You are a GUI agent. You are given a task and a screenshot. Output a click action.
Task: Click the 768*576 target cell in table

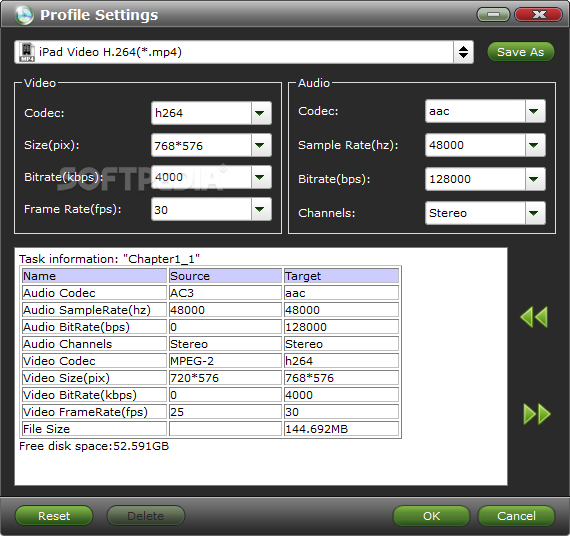click(x=341, y=378)
